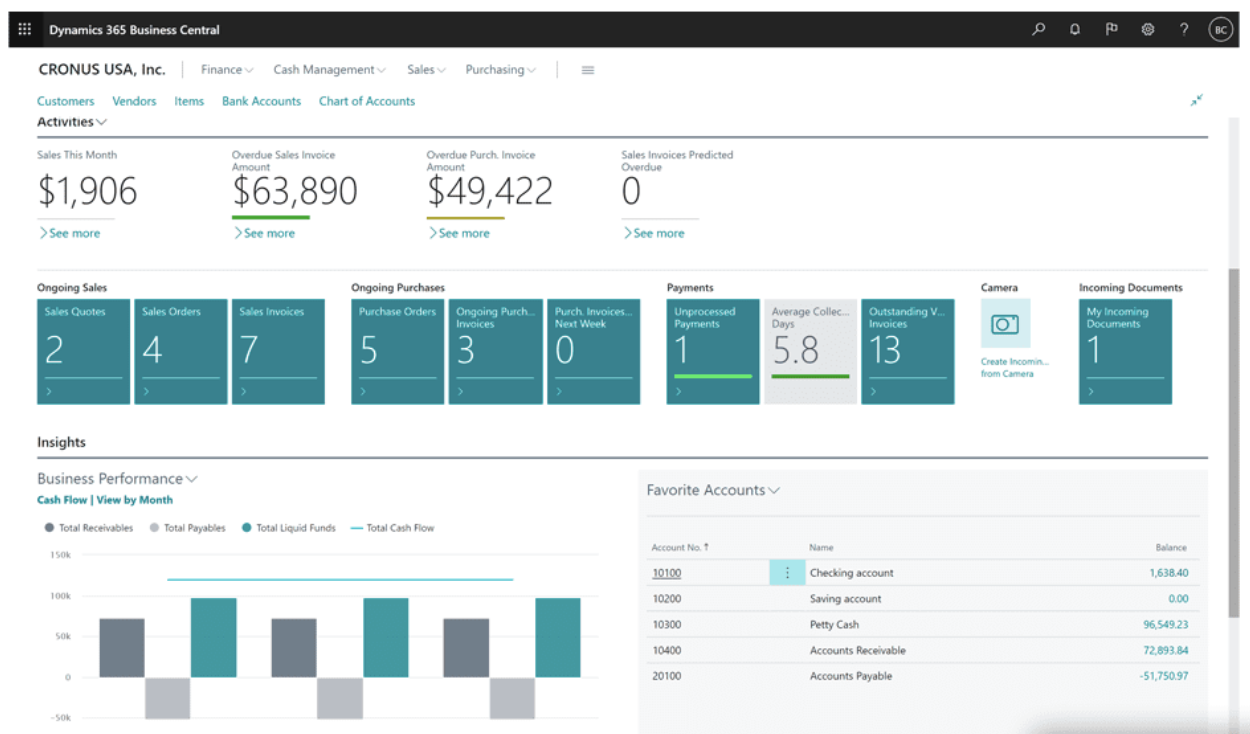This screenshot has height=734, width=1250.
Task: Expand the Activities section dropdown
Action: click(x=103, y=122)
